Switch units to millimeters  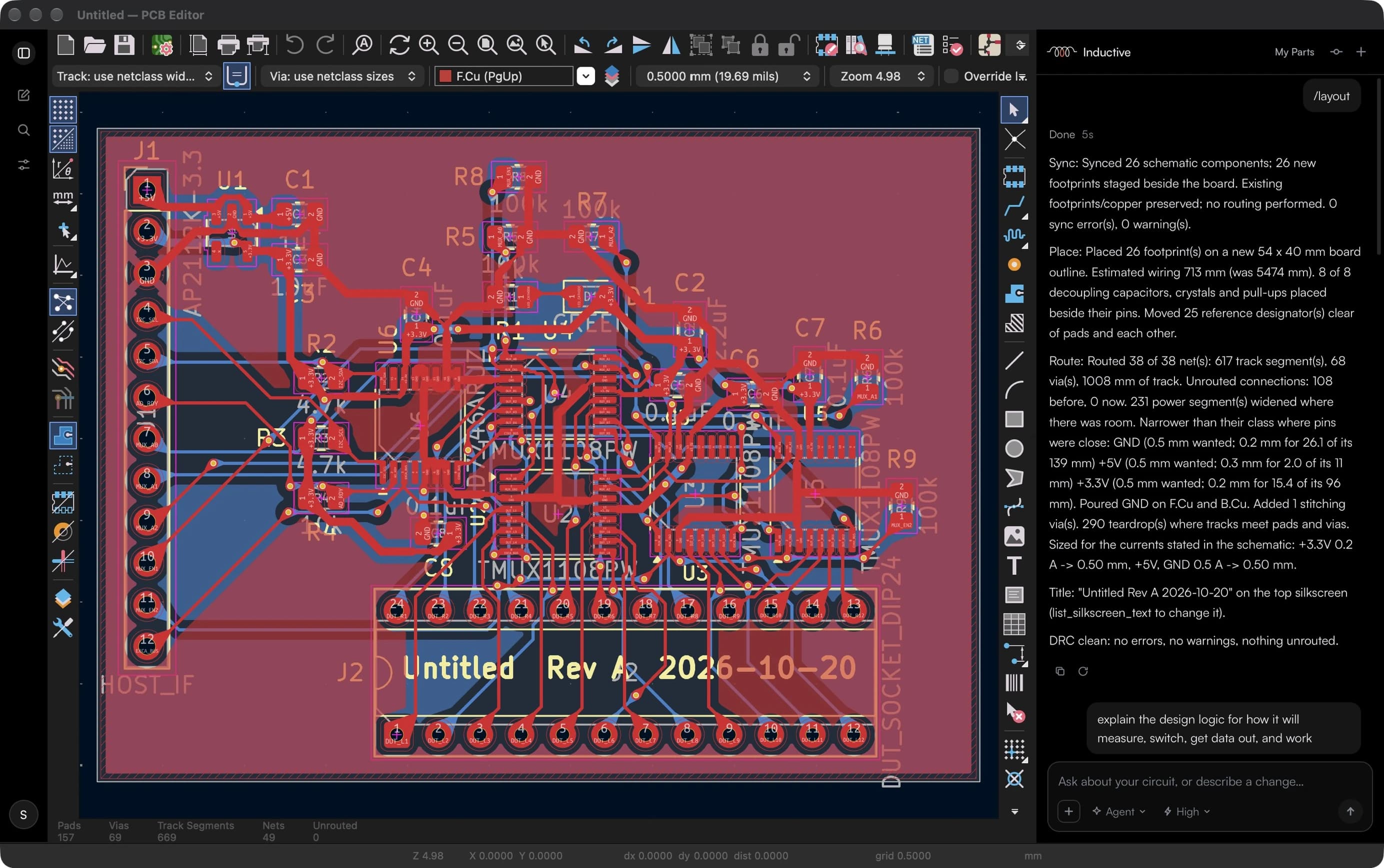[63, 199]
